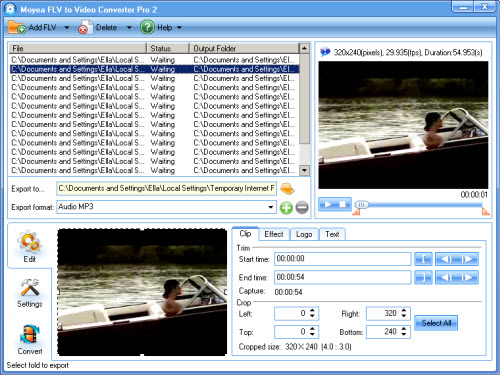Step start time forward
The width and height of the screenshot is (500, 375).
pyautogui.click(x=468, y=259)
